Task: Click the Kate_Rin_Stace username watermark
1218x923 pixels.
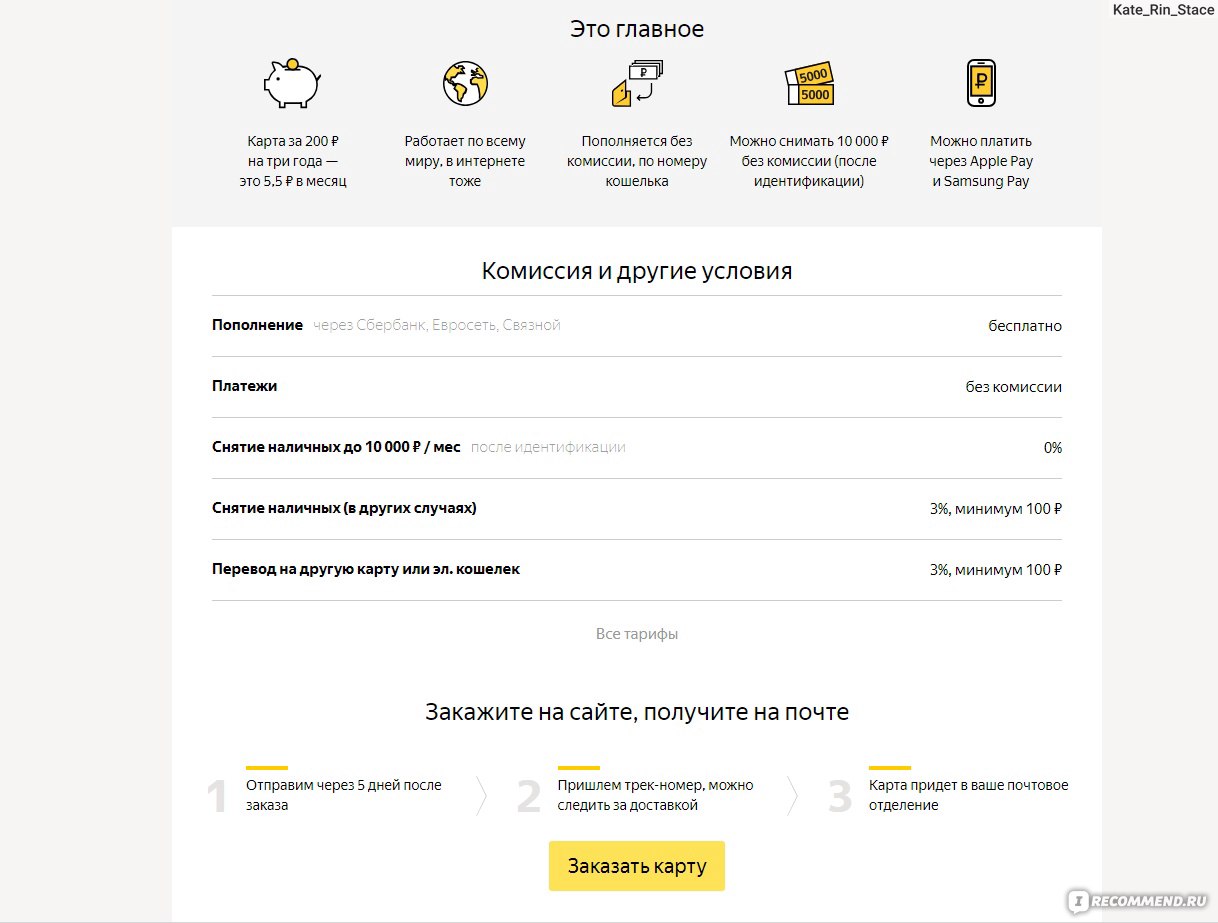Action: coord(1163,10)
